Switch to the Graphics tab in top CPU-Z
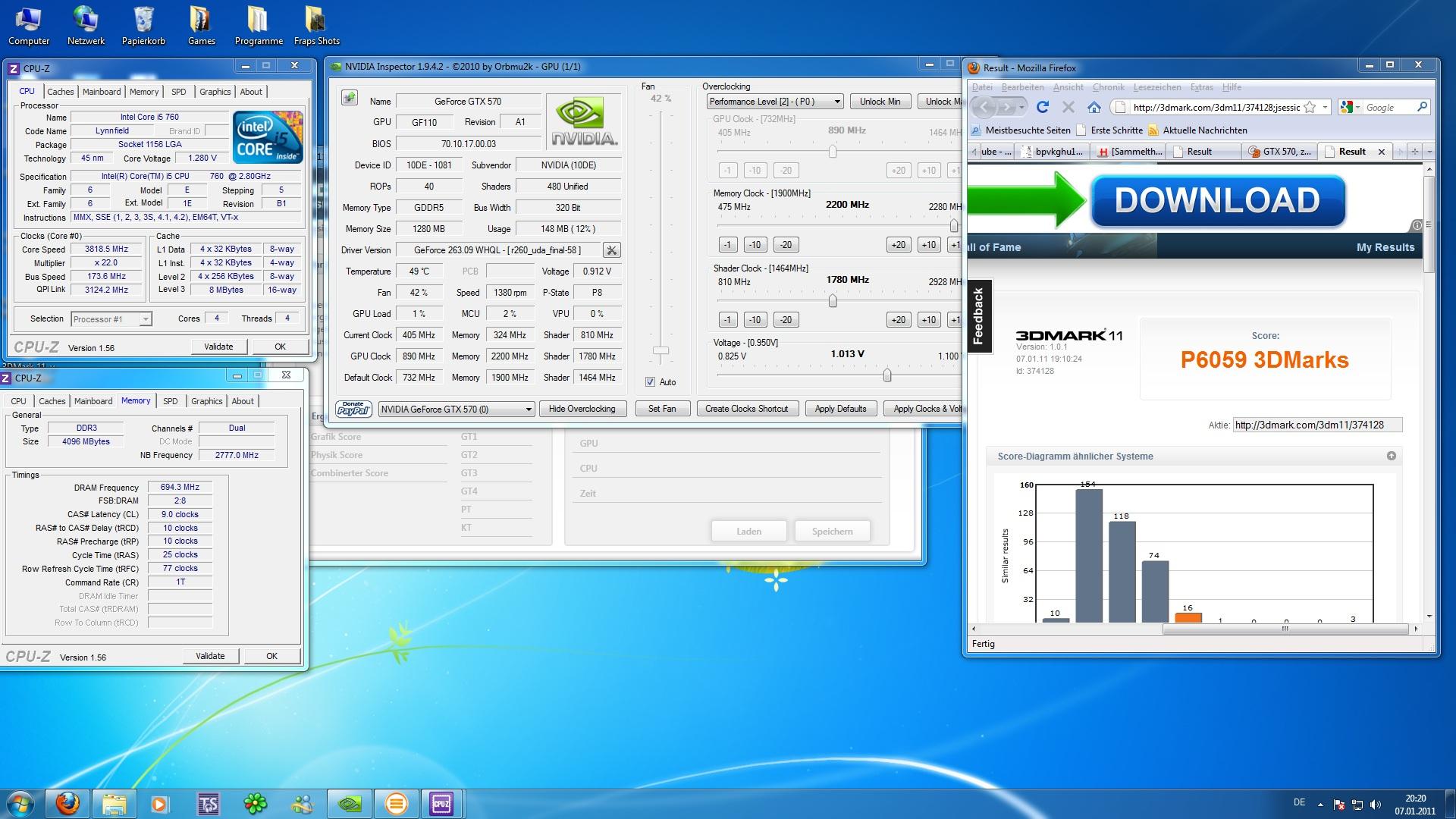The width and height of the screenshot is (1456, 819). (x=215, y=92)
